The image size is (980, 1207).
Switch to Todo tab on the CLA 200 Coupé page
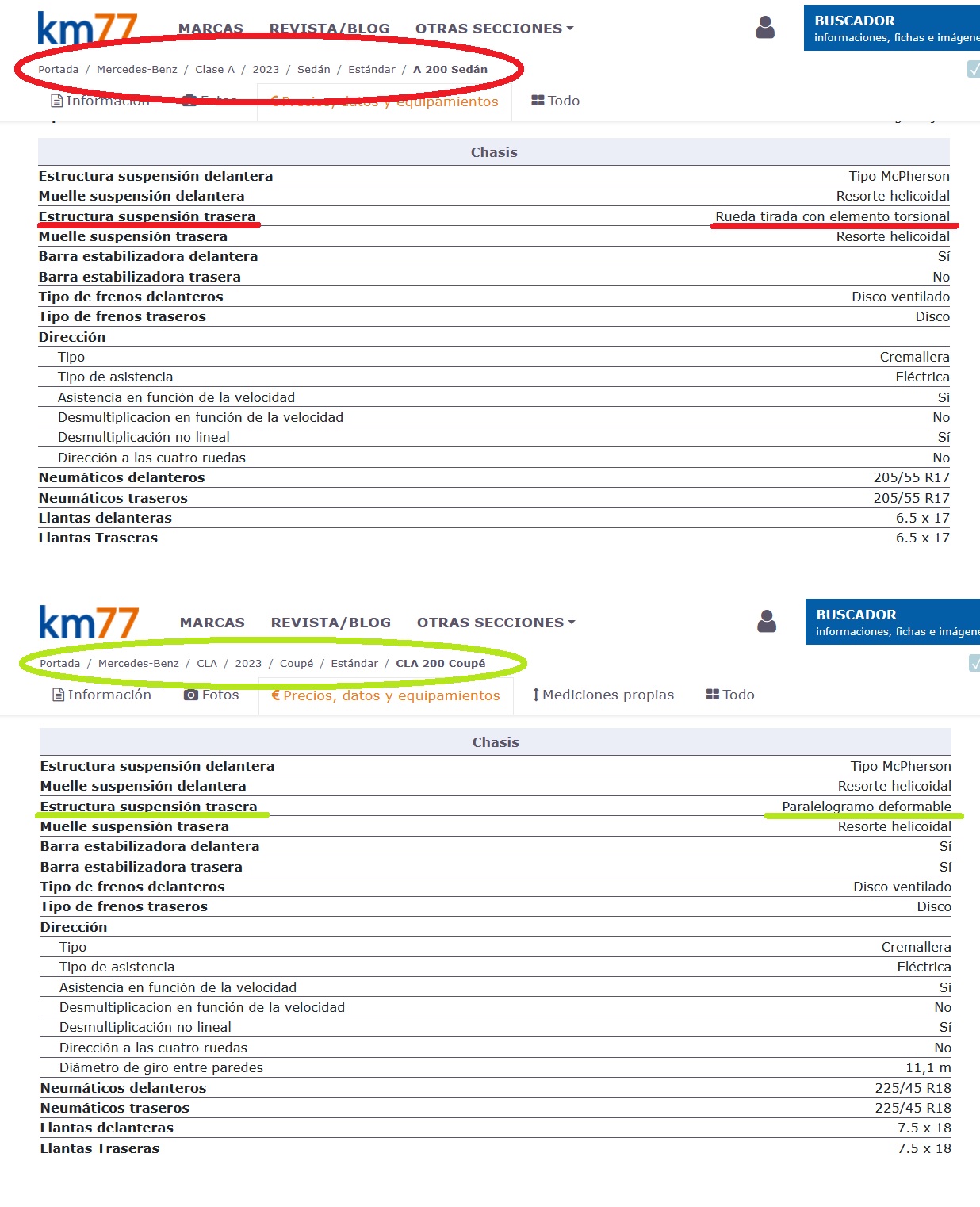click(x=730, y=695)
